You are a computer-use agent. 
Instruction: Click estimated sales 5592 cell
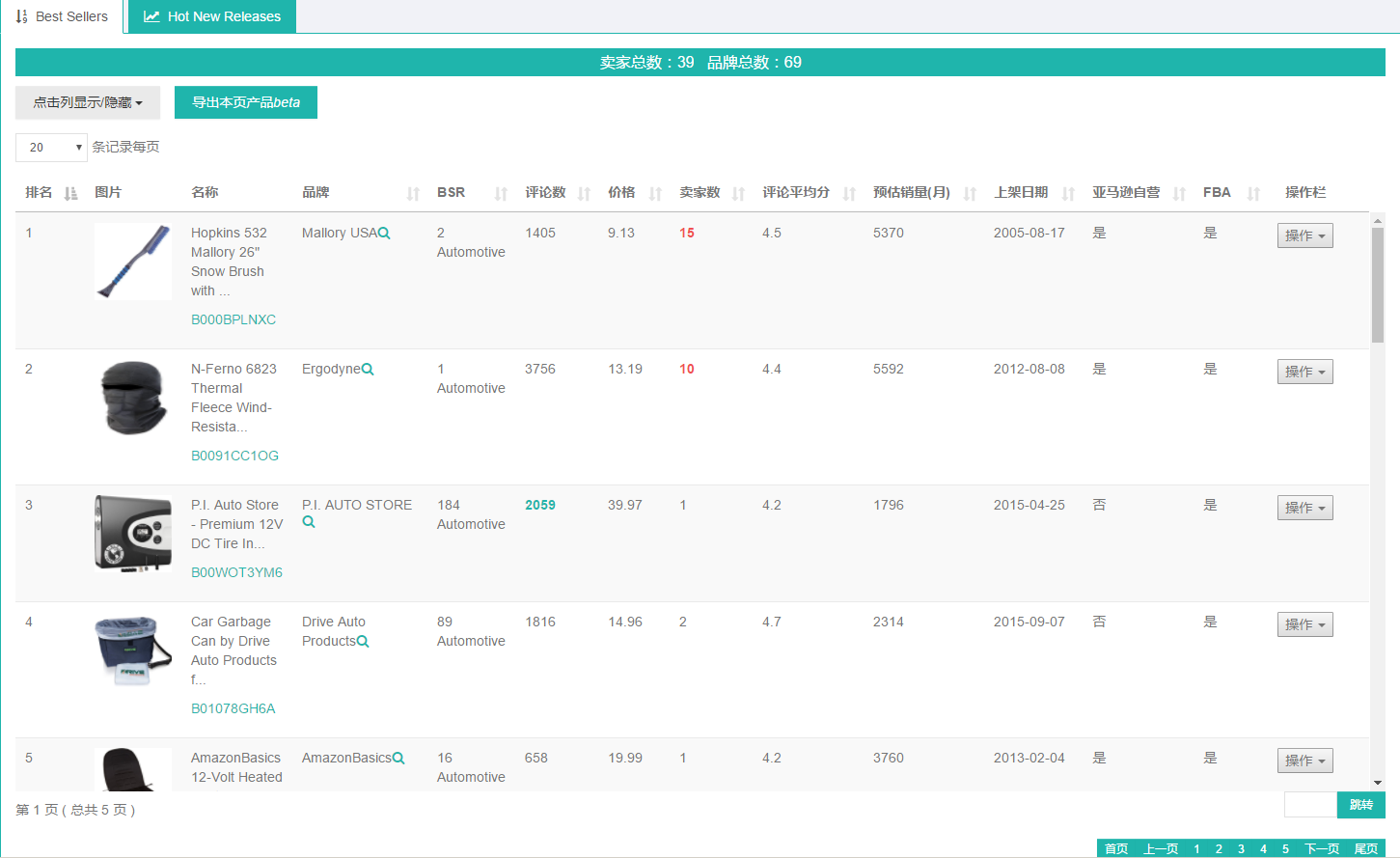click(x=889, y=369)
